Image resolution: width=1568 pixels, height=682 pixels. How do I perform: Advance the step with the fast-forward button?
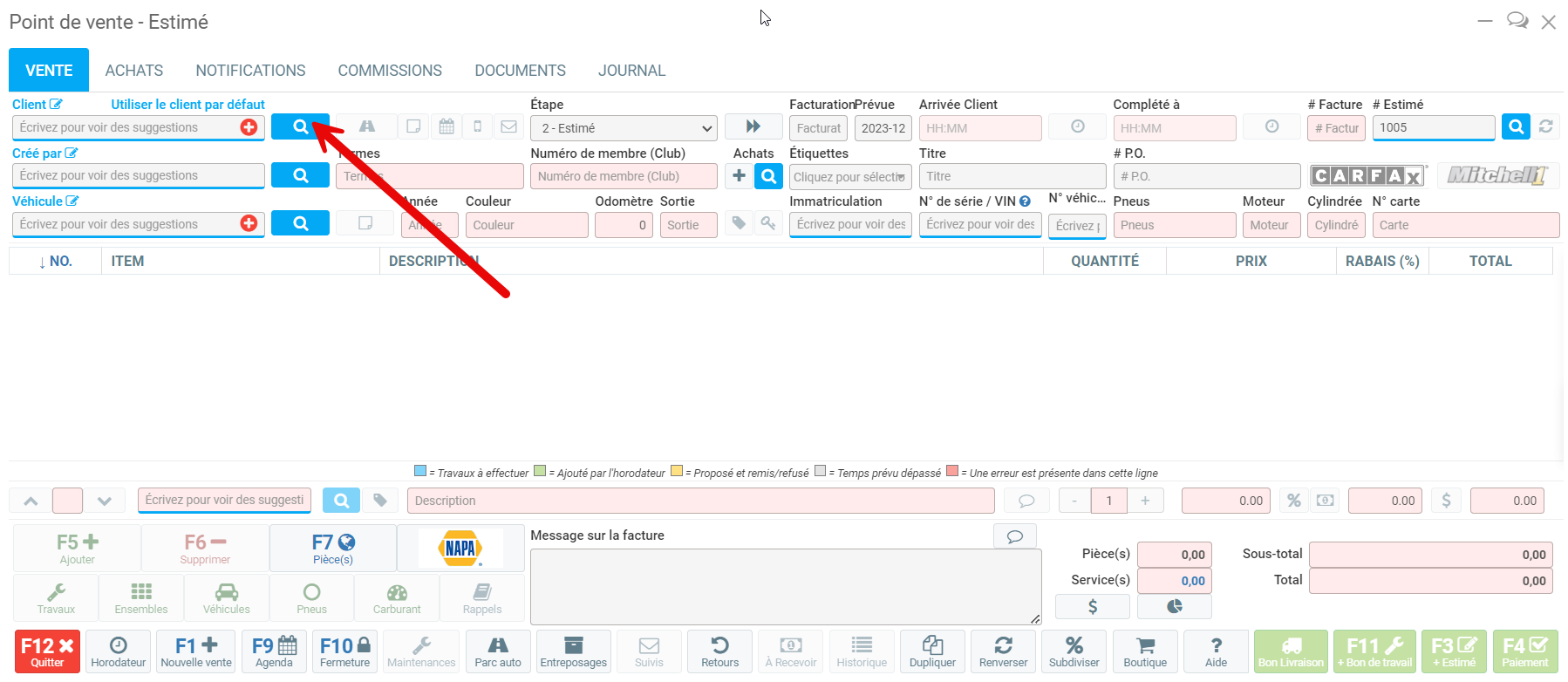point(753,127)
